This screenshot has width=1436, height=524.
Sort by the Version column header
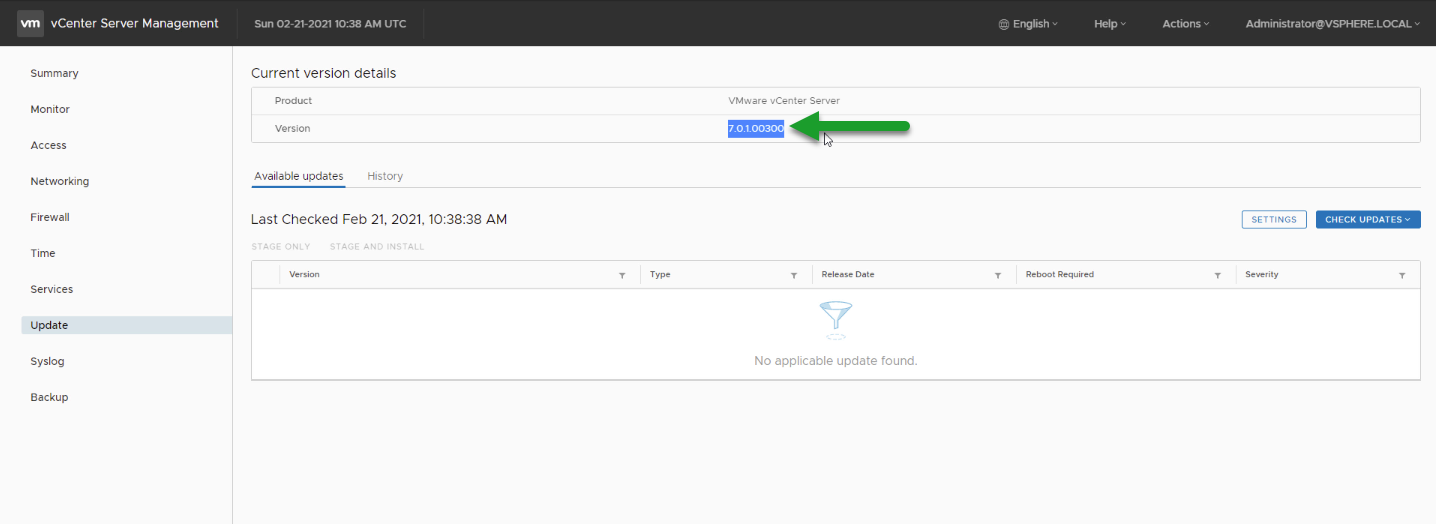click(x=305, y=274)
